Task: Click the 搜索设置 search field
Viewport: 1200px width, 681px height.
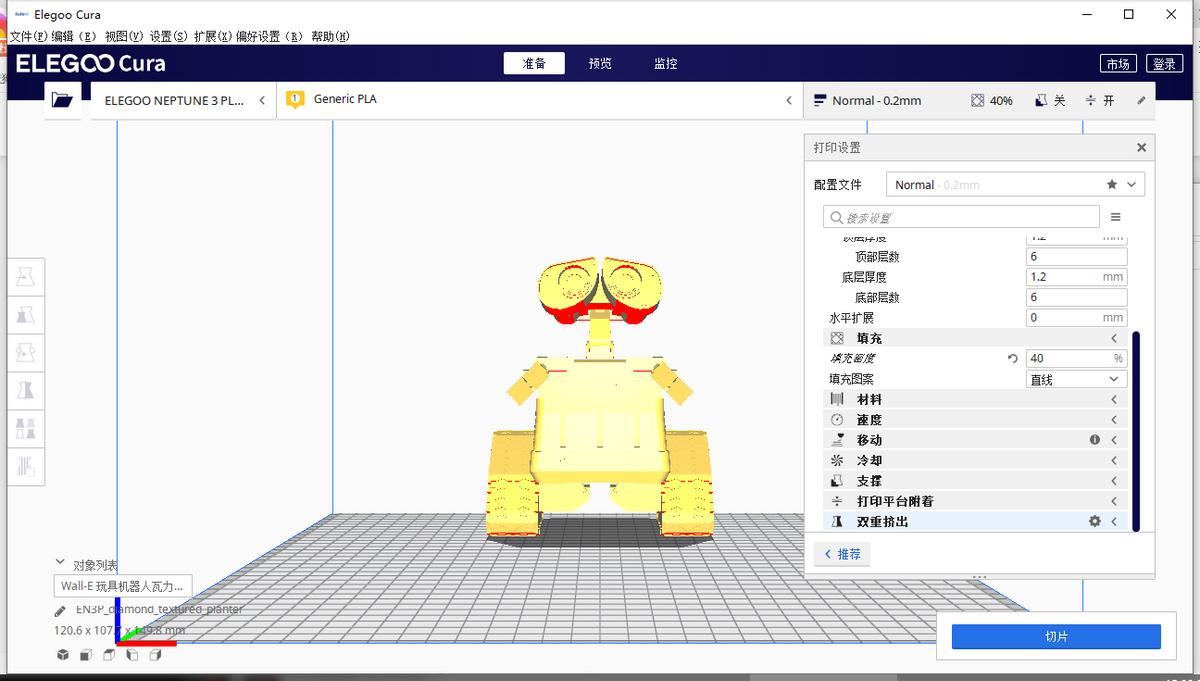Action: pos(960,216)
